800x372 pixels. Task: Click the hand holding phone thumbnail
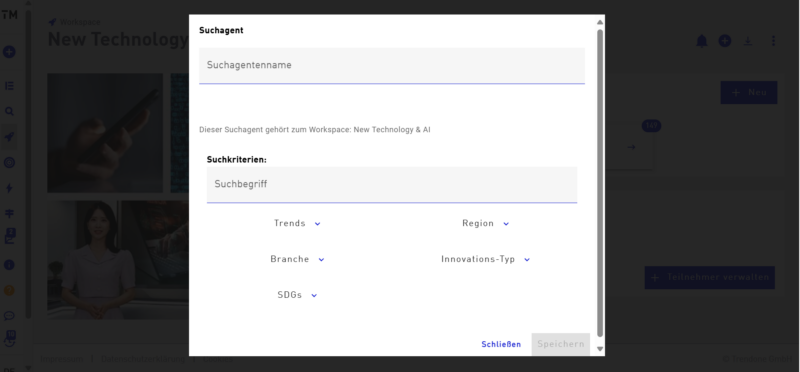point(105,133)
